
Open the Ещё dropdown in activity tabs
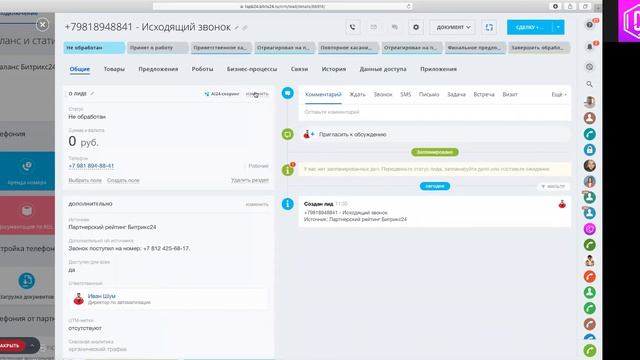pyautogui.click(x=559, y=94)
